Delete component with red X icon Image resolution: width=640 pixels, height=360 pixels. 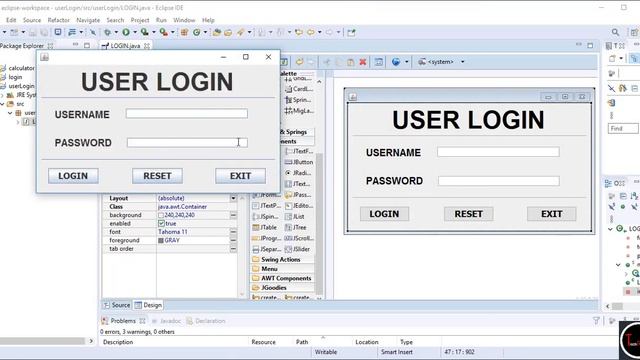click(362, 62)
